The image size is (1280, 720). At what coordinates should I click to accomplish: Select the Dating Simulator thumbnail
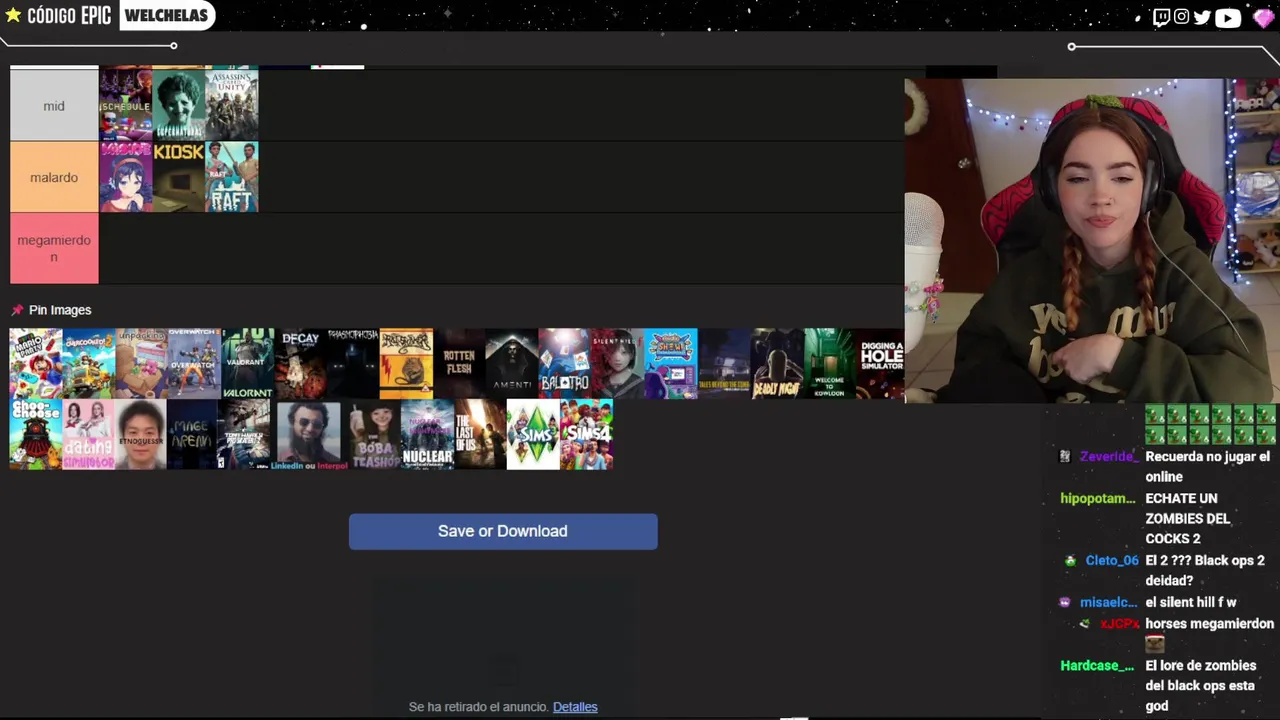pos(89,435)
